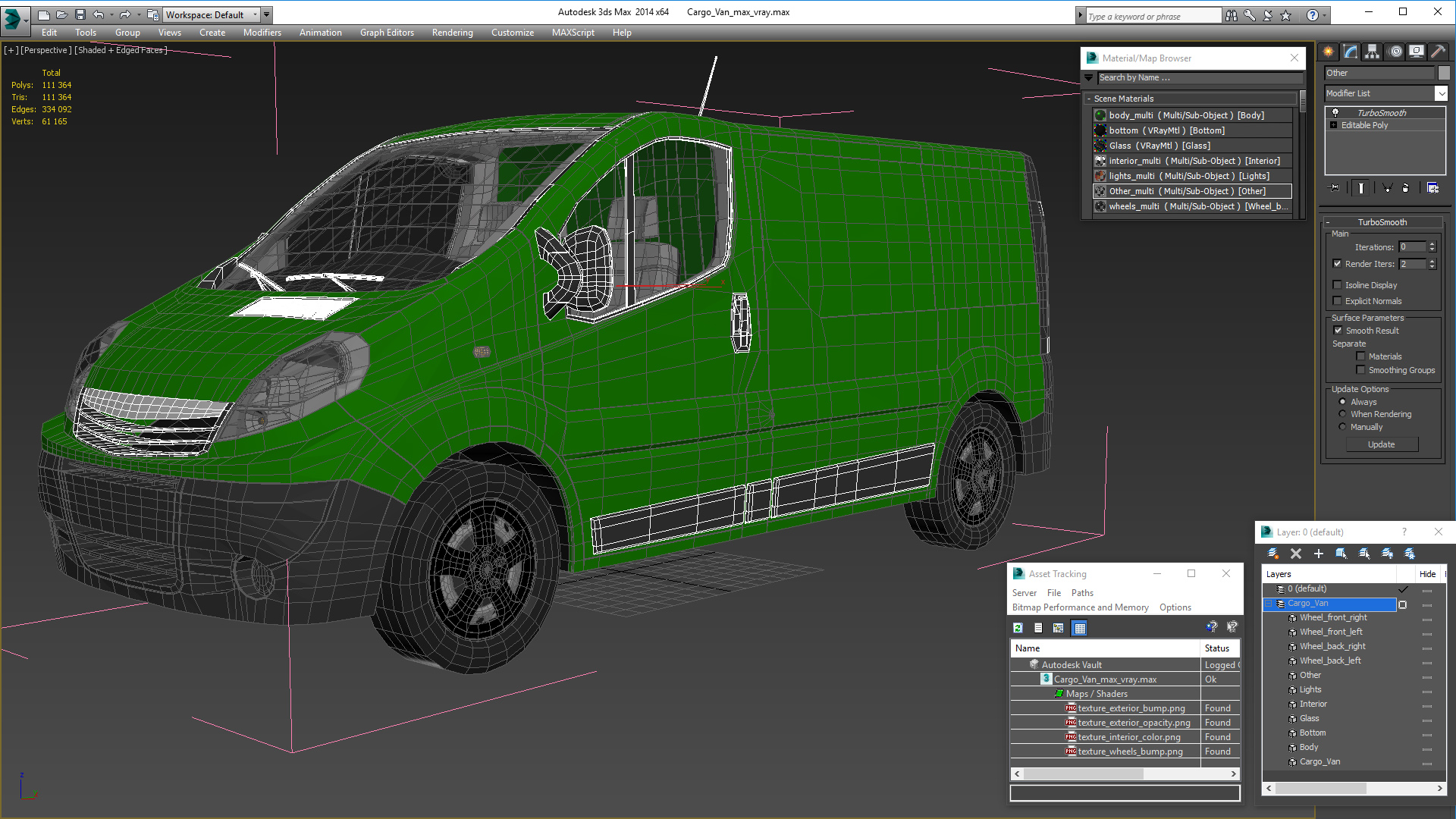
Task: Check Separate by Materials option
Action: (x=1361, y=356)
